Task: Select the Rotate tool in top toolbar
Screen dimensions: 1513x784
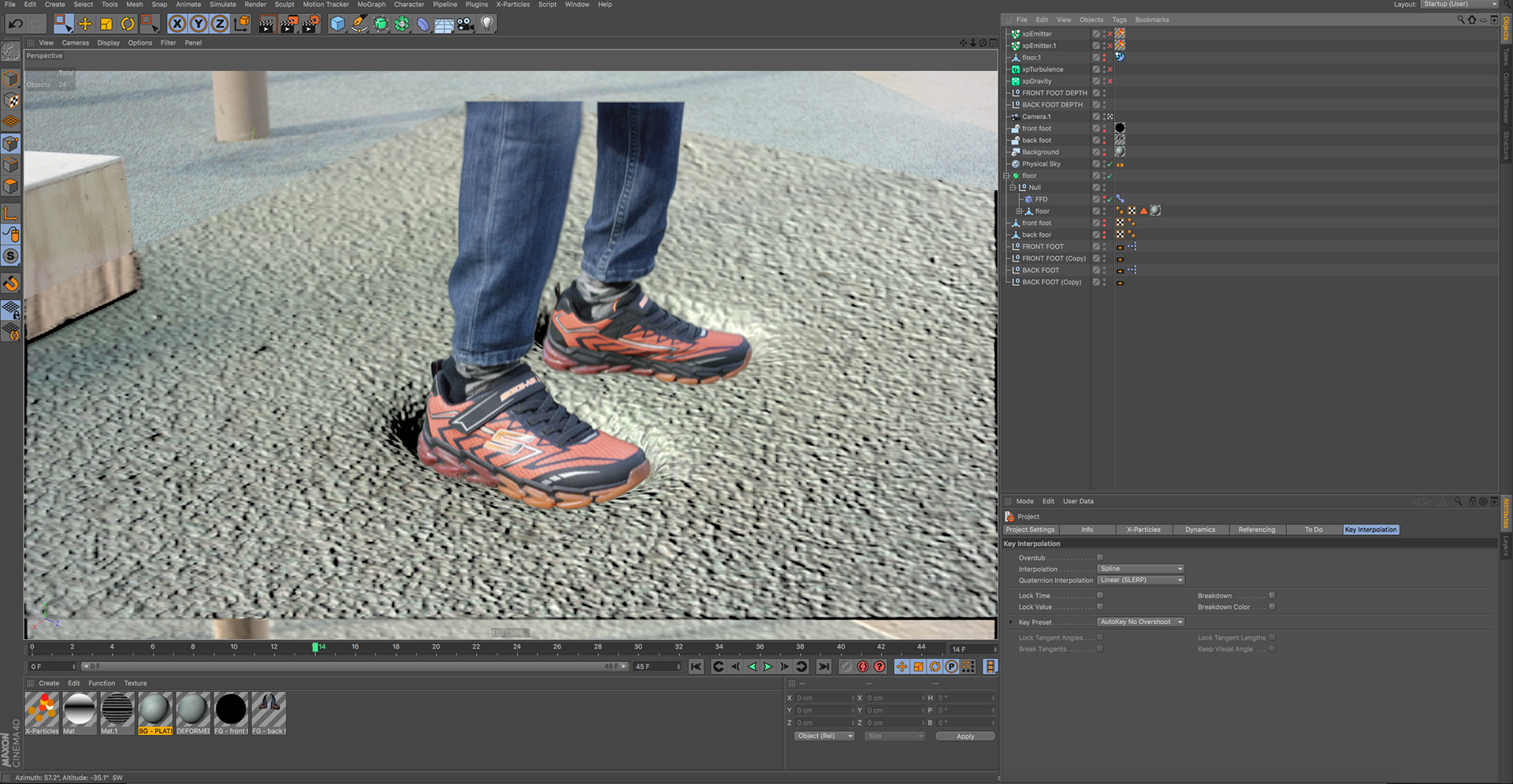Action: coord(128,24)
